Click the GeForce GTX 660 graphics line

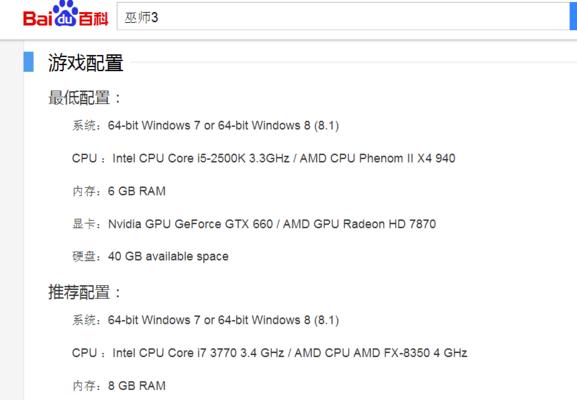[254, 224]
